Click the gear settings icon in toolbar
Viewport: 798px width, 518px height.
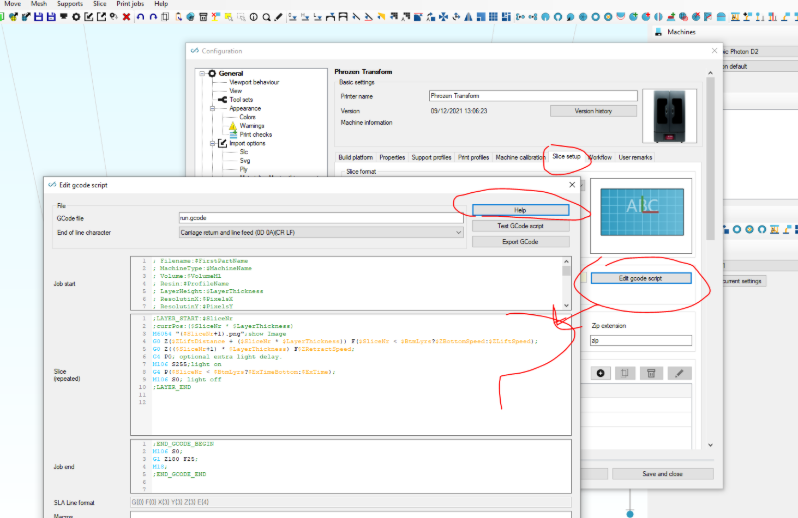click(x=76, y=17)
